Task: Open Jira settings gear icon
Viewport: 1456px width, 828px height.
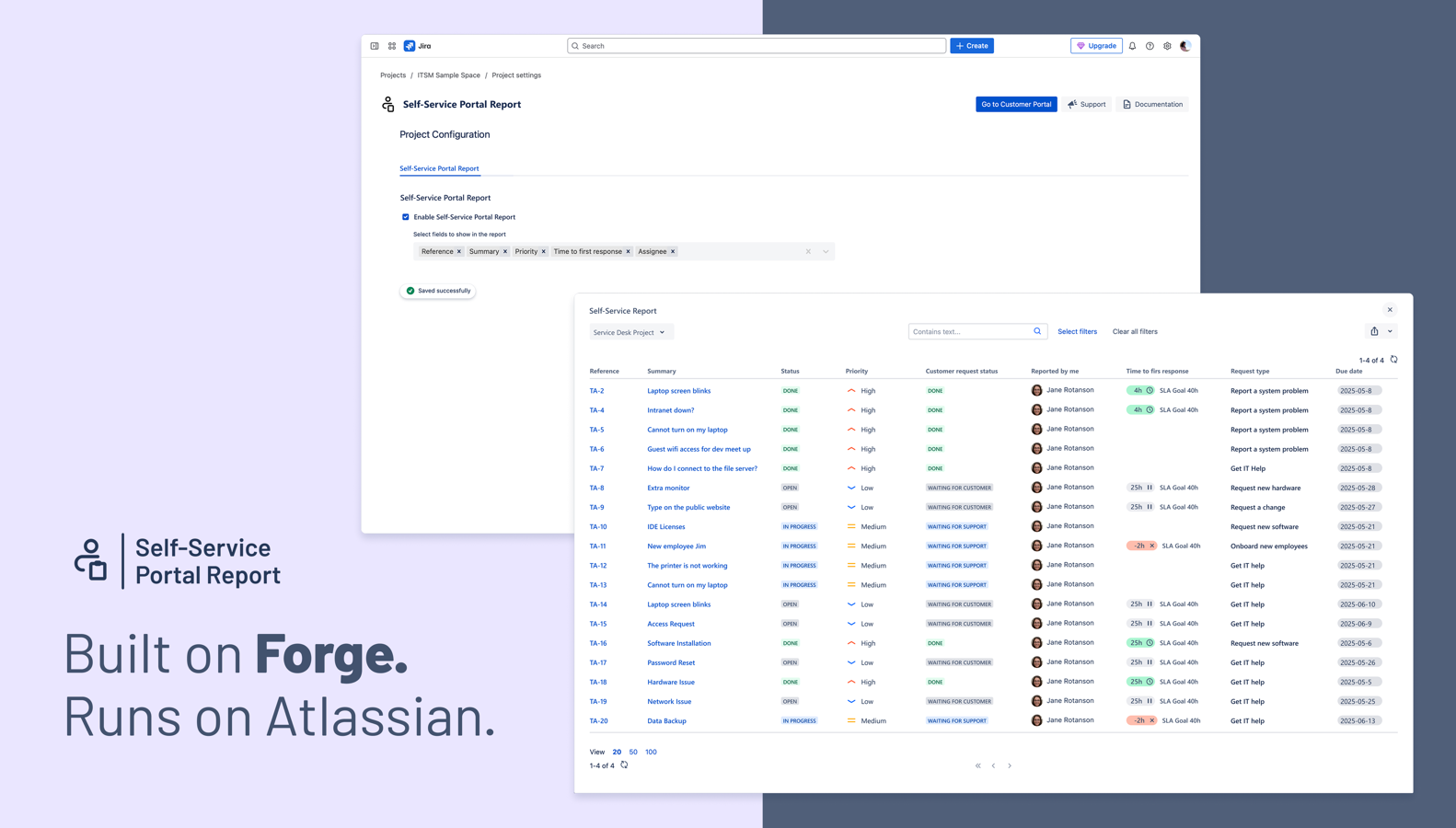Action: pyautogui.click(x=1167, y=46)
